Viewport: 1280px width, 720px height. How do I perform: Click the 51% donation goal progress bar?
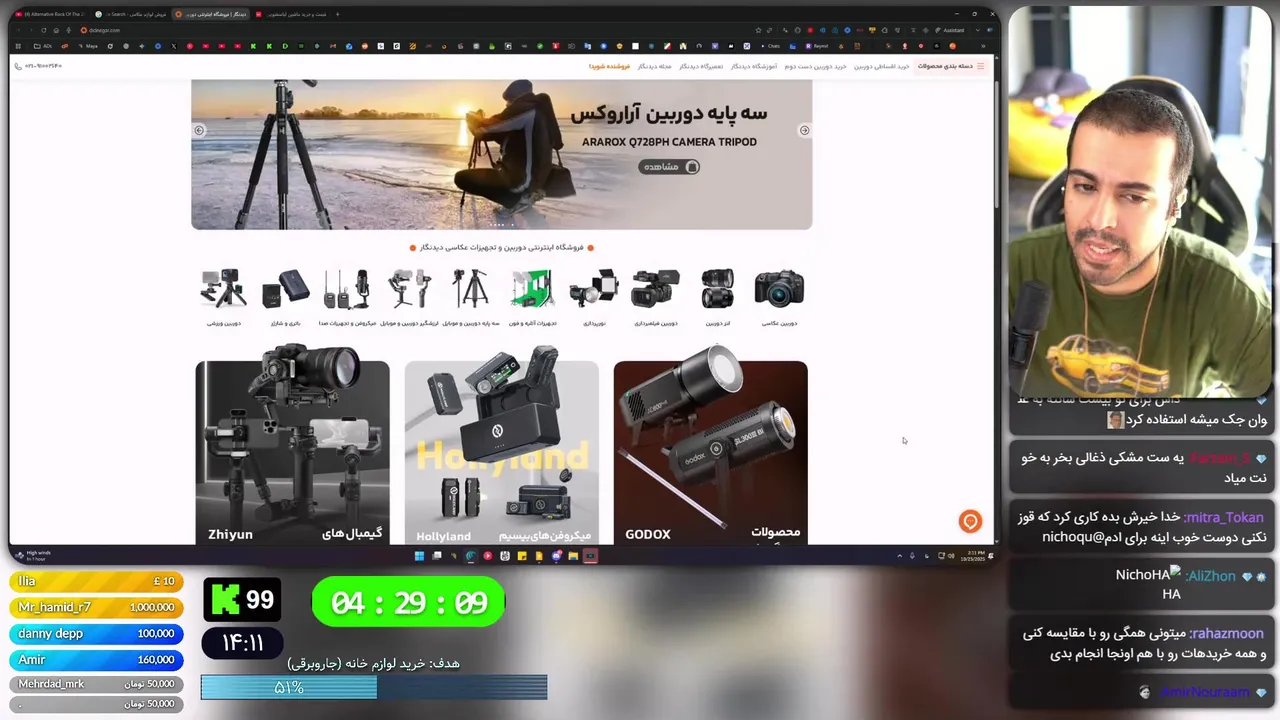point(374,687)
